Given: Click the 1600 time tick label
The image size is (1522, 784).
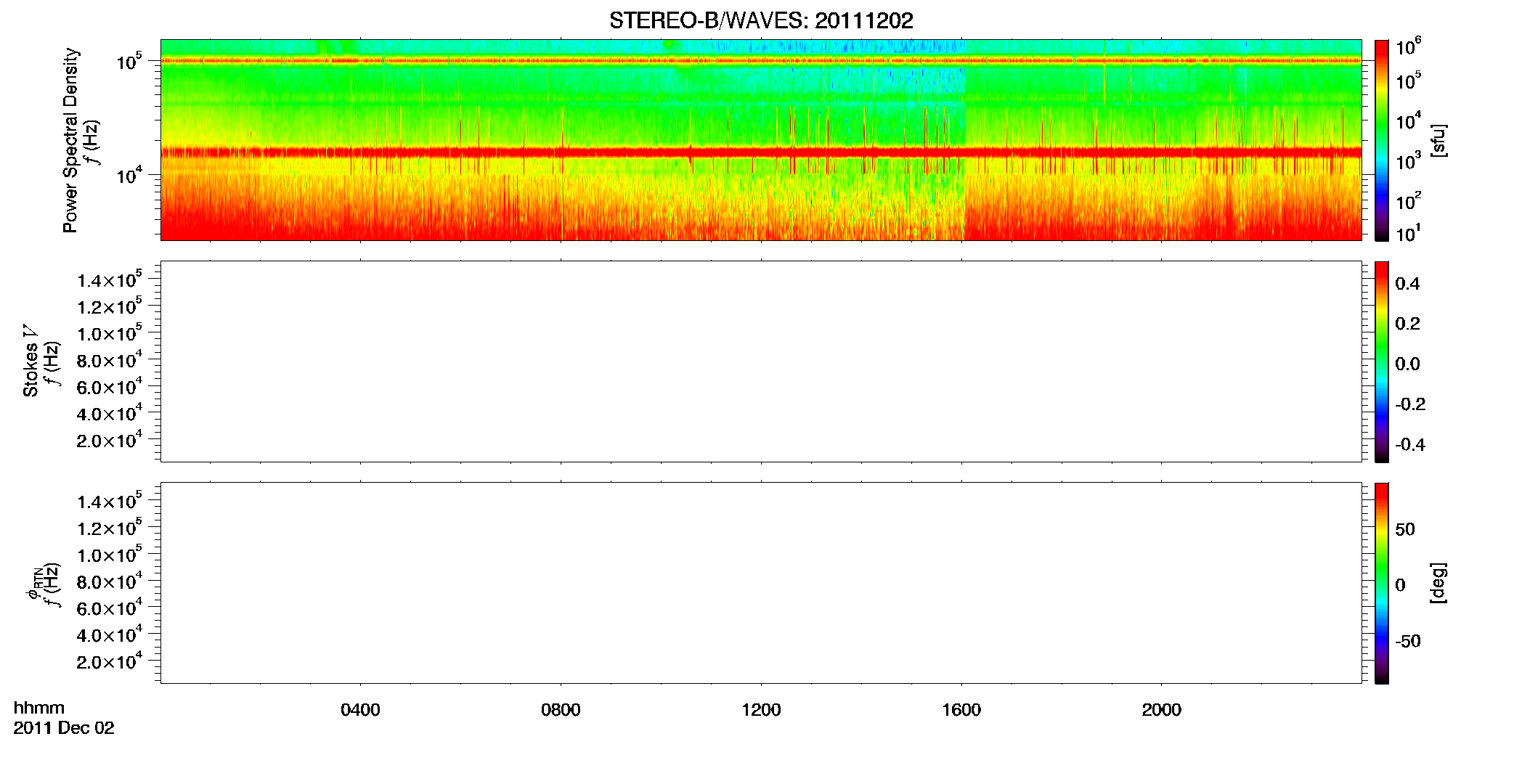Looking at the screenshot, I should pos(961,710).
